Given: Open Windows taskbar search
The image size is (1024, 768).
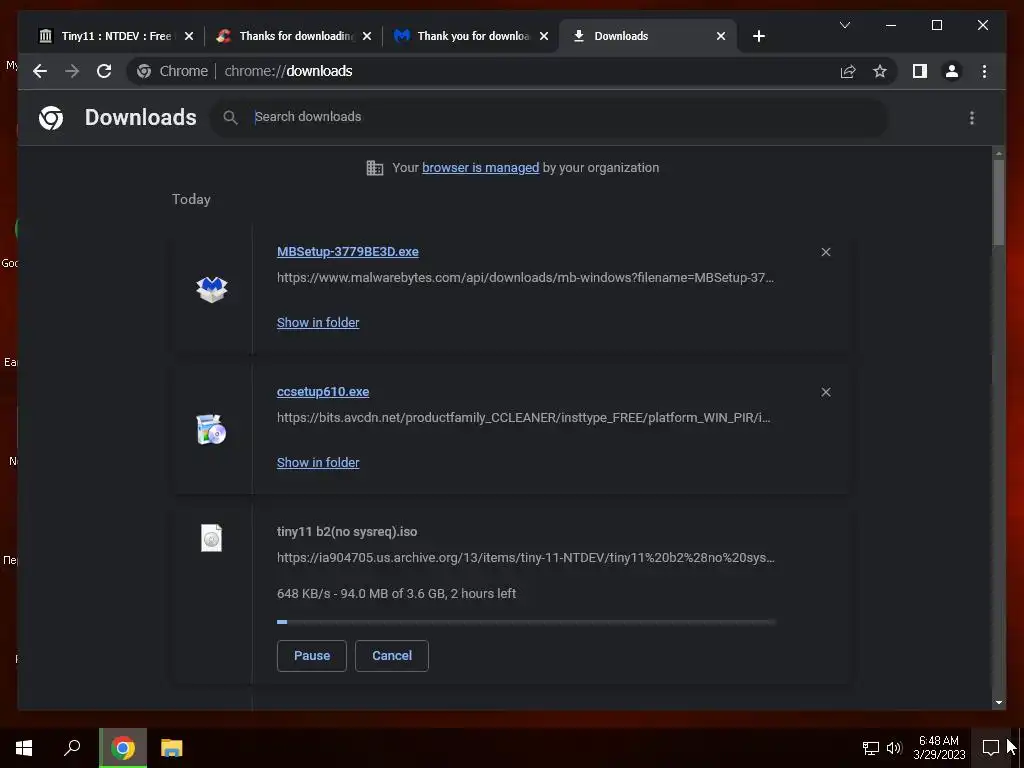Looking at the screenshot, I should coord(72,748).
